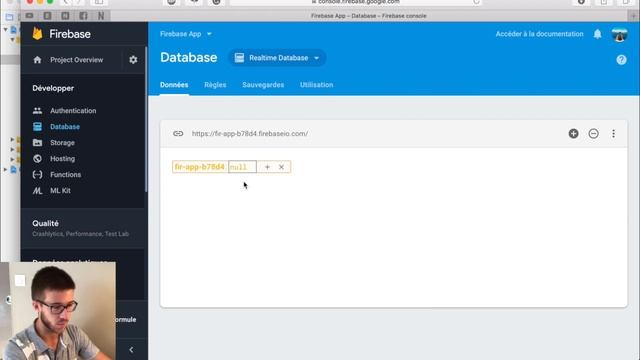Image resolution: width=640 pixels, height=360 pixels.
Task: Select the Firebase console browser tab
Action: pyautogui.click(x=369, y=16)
